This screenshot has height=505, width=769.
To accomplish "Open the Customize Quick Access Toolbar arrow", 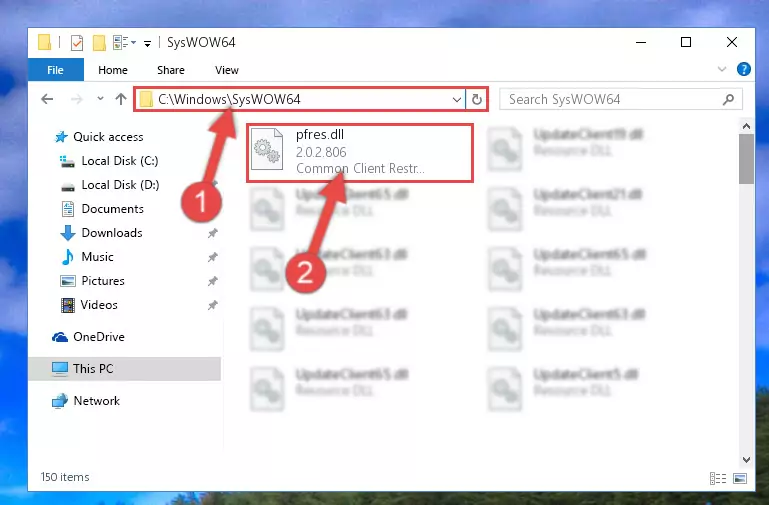I will click(x=147, y=44).
